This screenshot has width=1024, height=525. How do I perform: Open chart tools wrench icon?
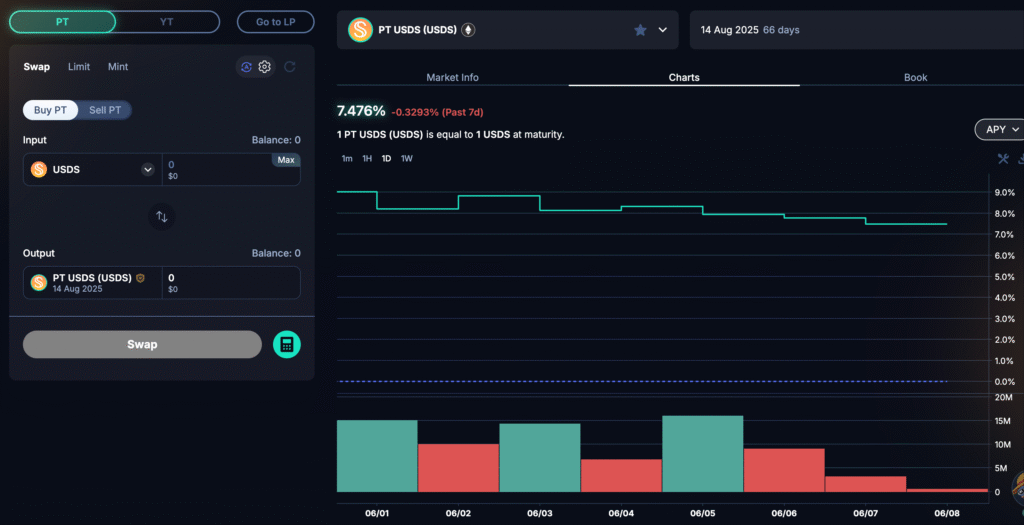(x=1003, y=159)
